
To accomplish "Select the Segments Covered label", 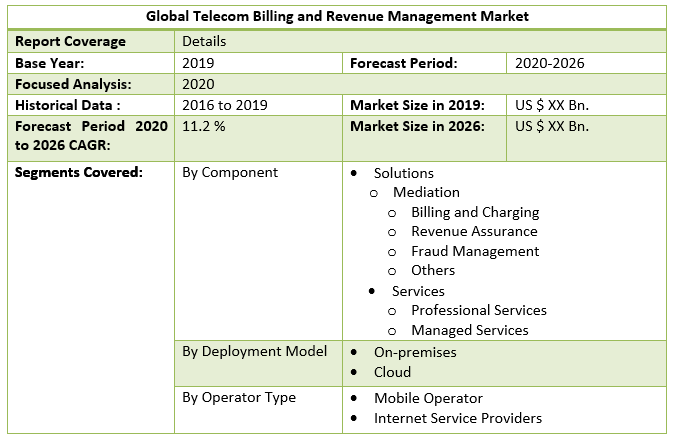I will (79, 172).
